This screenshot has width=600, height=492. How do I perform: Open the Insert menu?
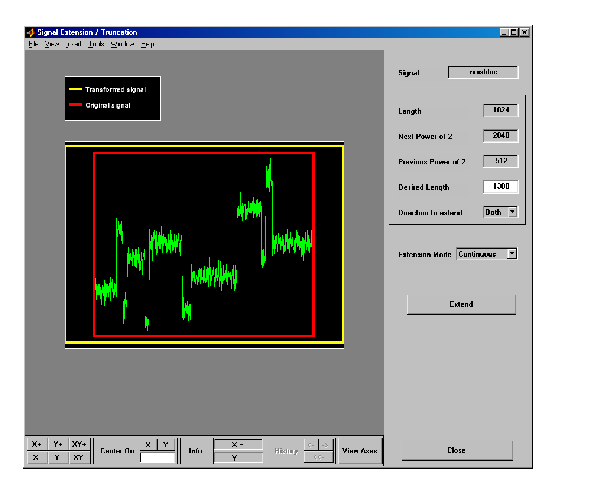click(x=73, y=44)
